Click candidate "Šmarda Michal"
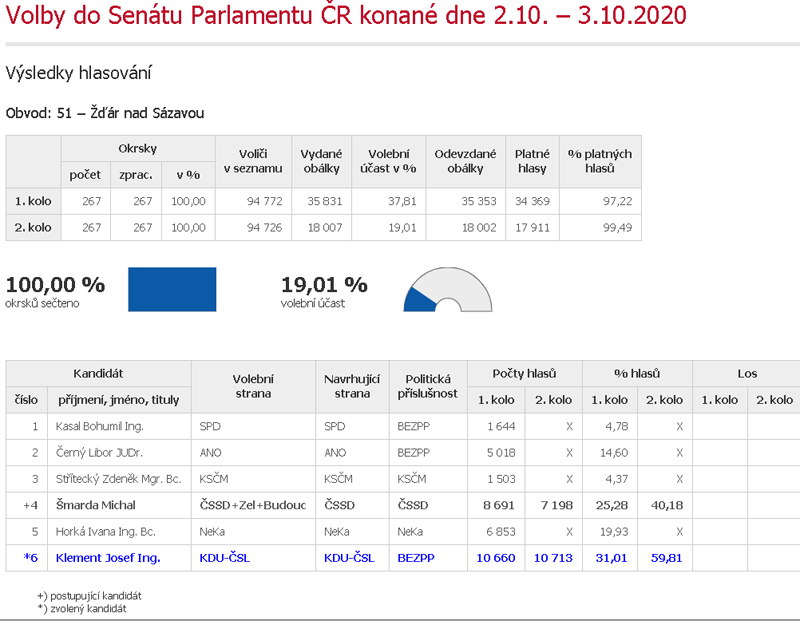 click(x=95, y=505)
